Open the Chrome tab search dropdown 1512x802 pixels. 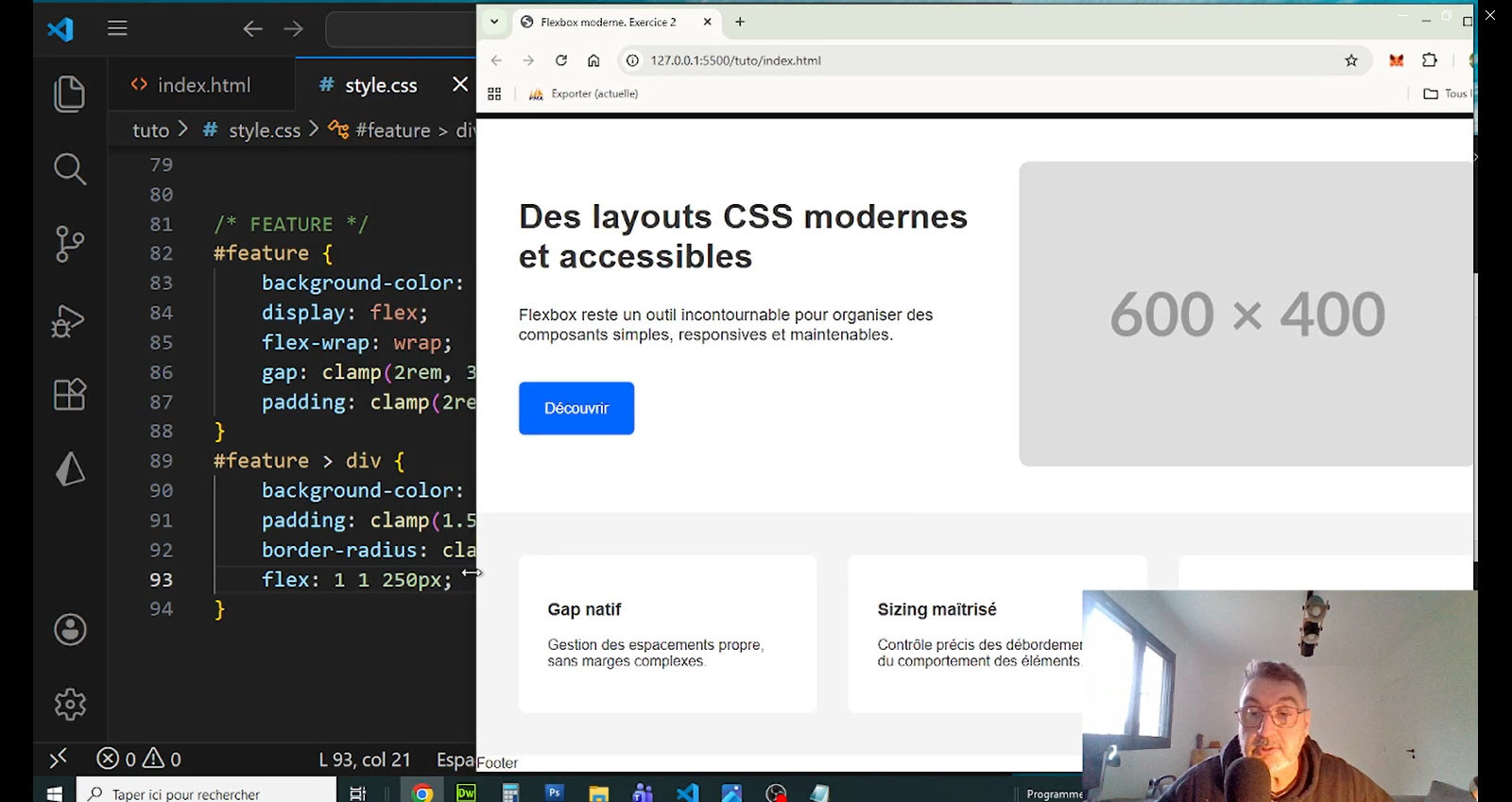click(x=494, y=22)
